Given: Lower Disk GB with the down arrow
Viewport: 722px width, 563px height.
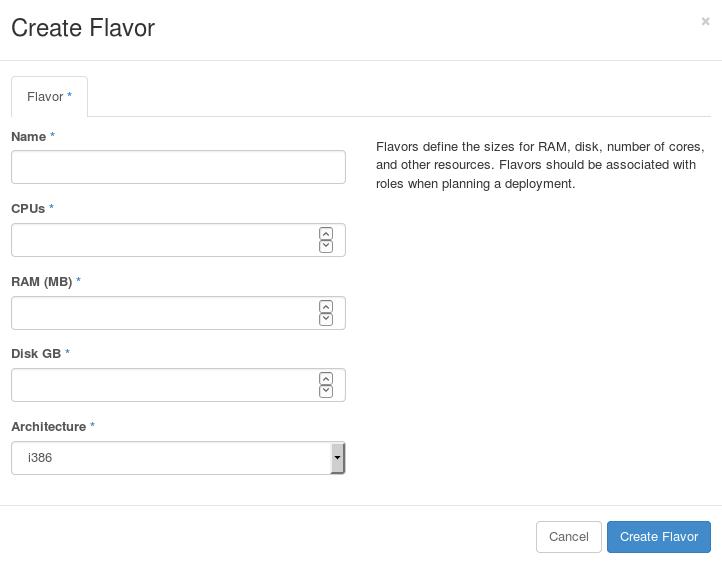Looking at the screenshot, I should 326,391.
